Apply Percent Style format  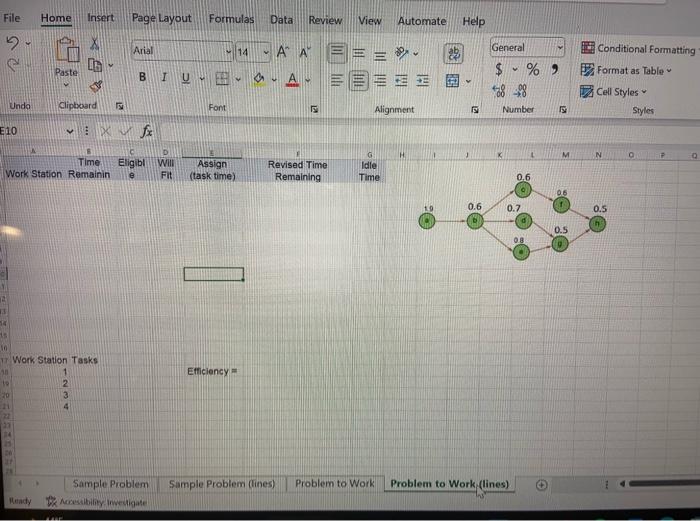(533, 69)
